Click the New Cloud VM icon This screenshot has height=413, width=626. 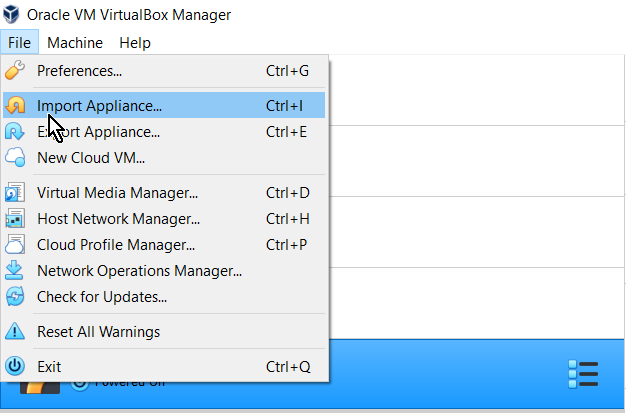click(15, 157)
